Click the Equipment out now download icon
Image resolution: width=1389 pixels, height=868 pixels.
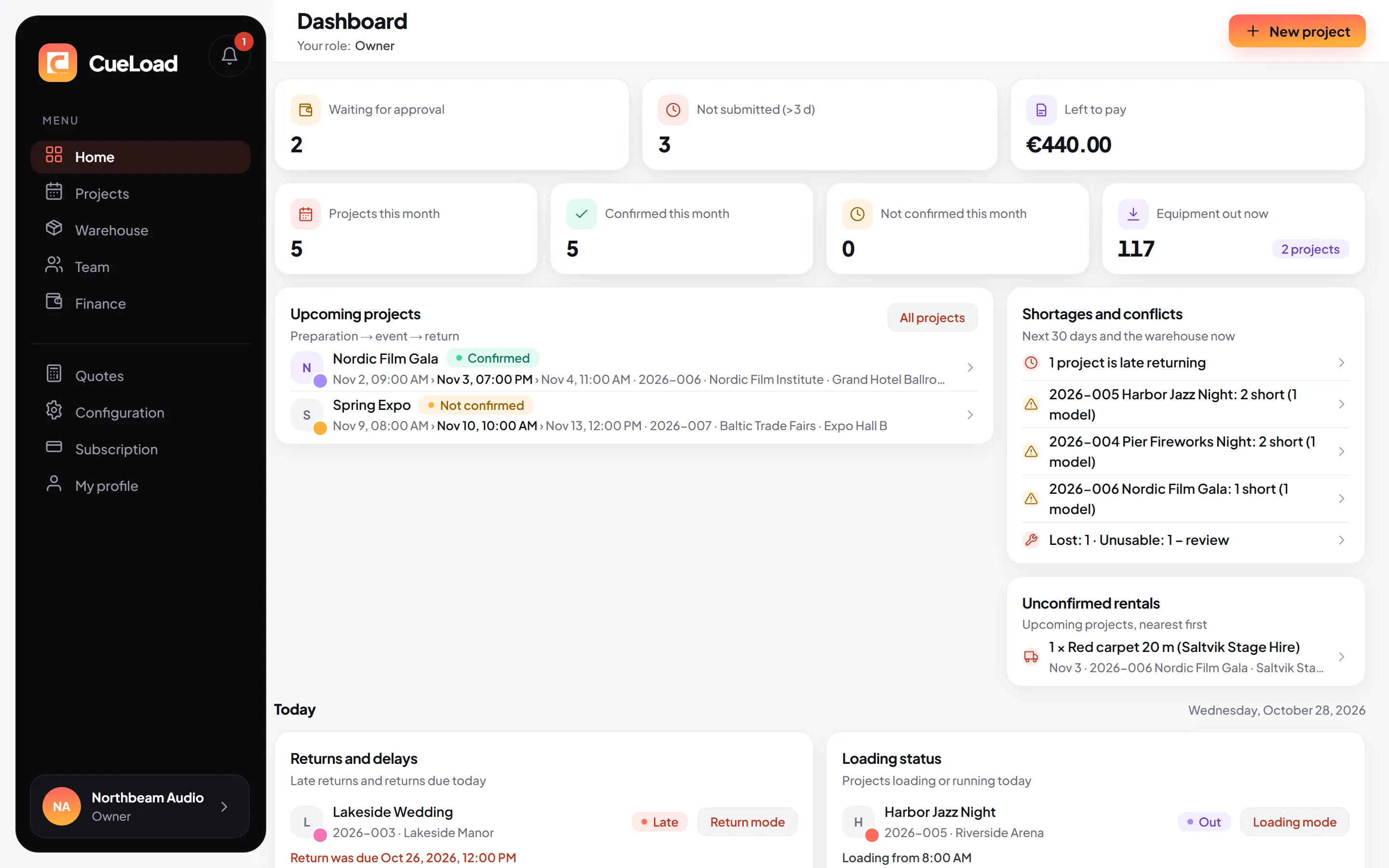[1133, 214]
